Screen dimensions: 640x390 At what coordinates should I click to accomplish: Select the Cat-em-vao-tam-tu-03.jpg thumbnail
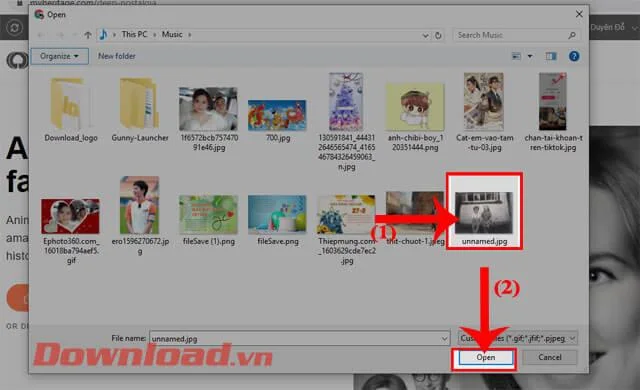[484, 102]
